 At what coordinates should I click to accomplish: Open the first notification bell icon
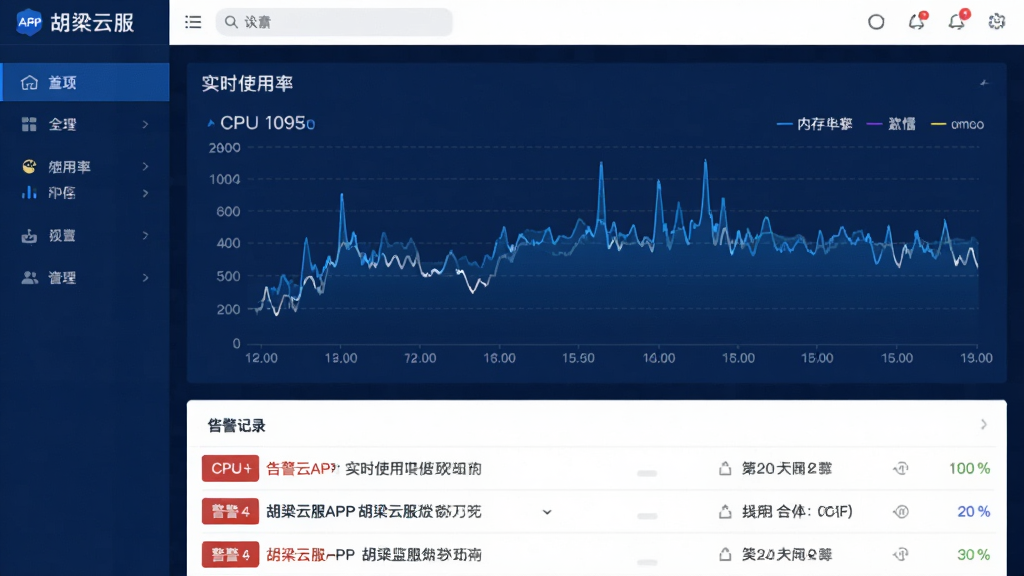tap(917, 22)
